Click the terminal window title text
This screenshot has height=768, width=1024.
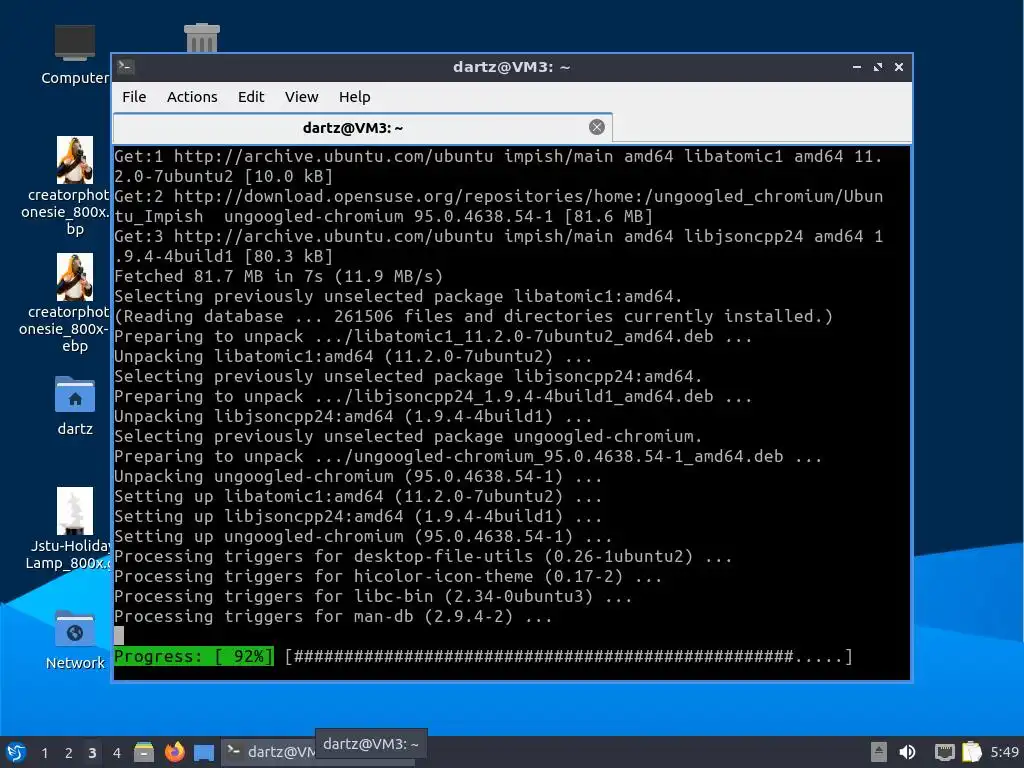[x=511, y=67]
